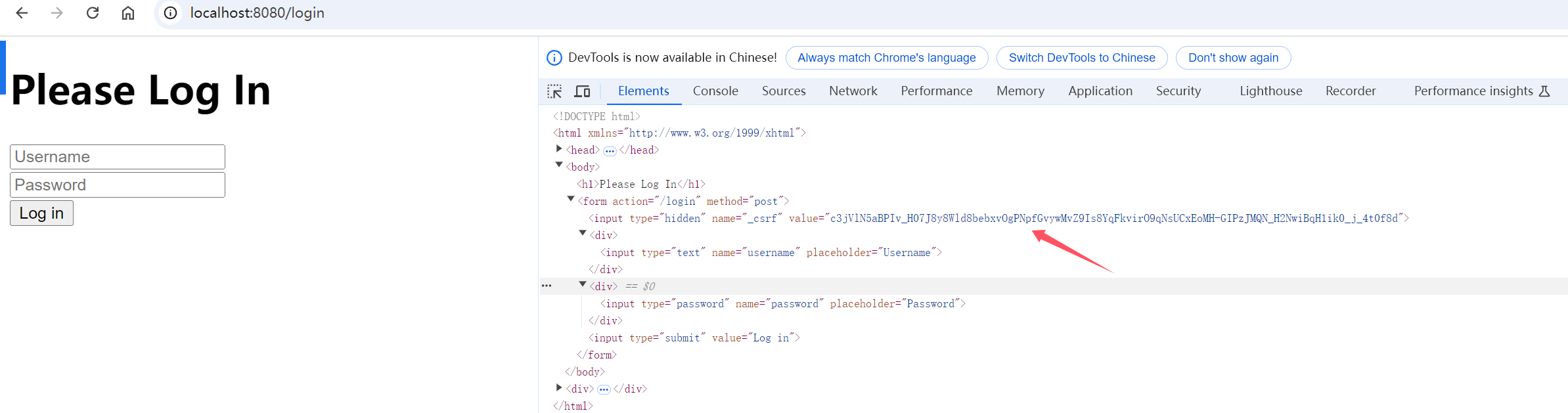
Task: Switch to the Console tab
Action: click(715, 91)
